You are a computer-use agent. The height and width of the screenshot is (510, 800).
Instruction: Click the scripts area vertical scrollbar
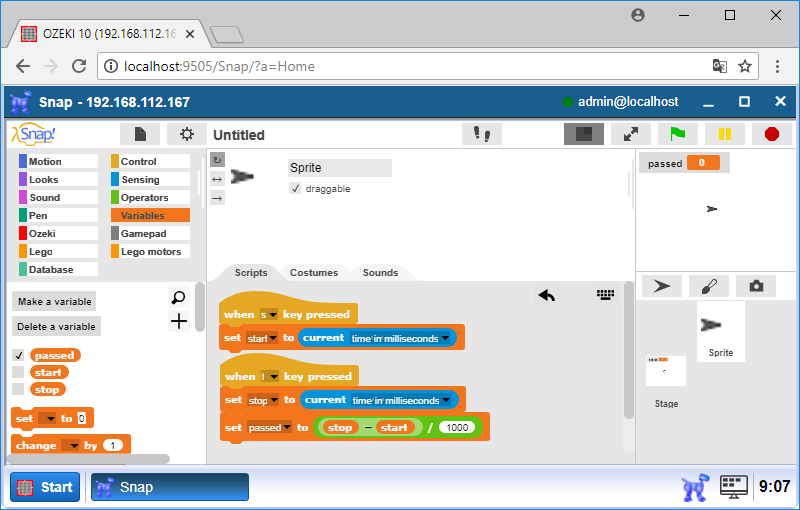(629, 351)
